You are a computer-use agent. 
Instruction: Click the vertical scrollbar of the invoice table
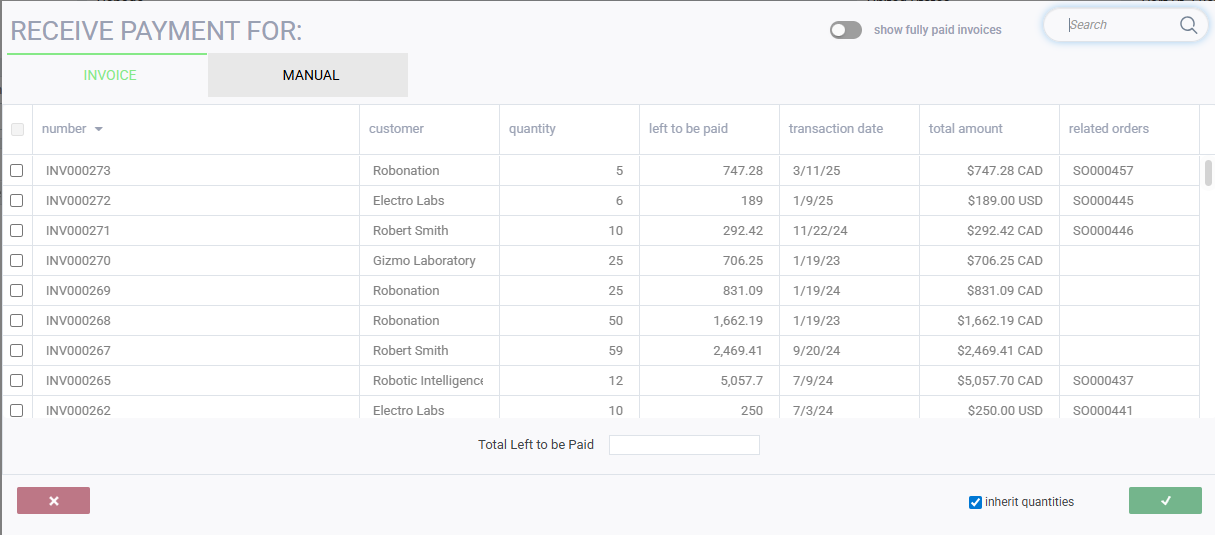[x=1208, y=173]
